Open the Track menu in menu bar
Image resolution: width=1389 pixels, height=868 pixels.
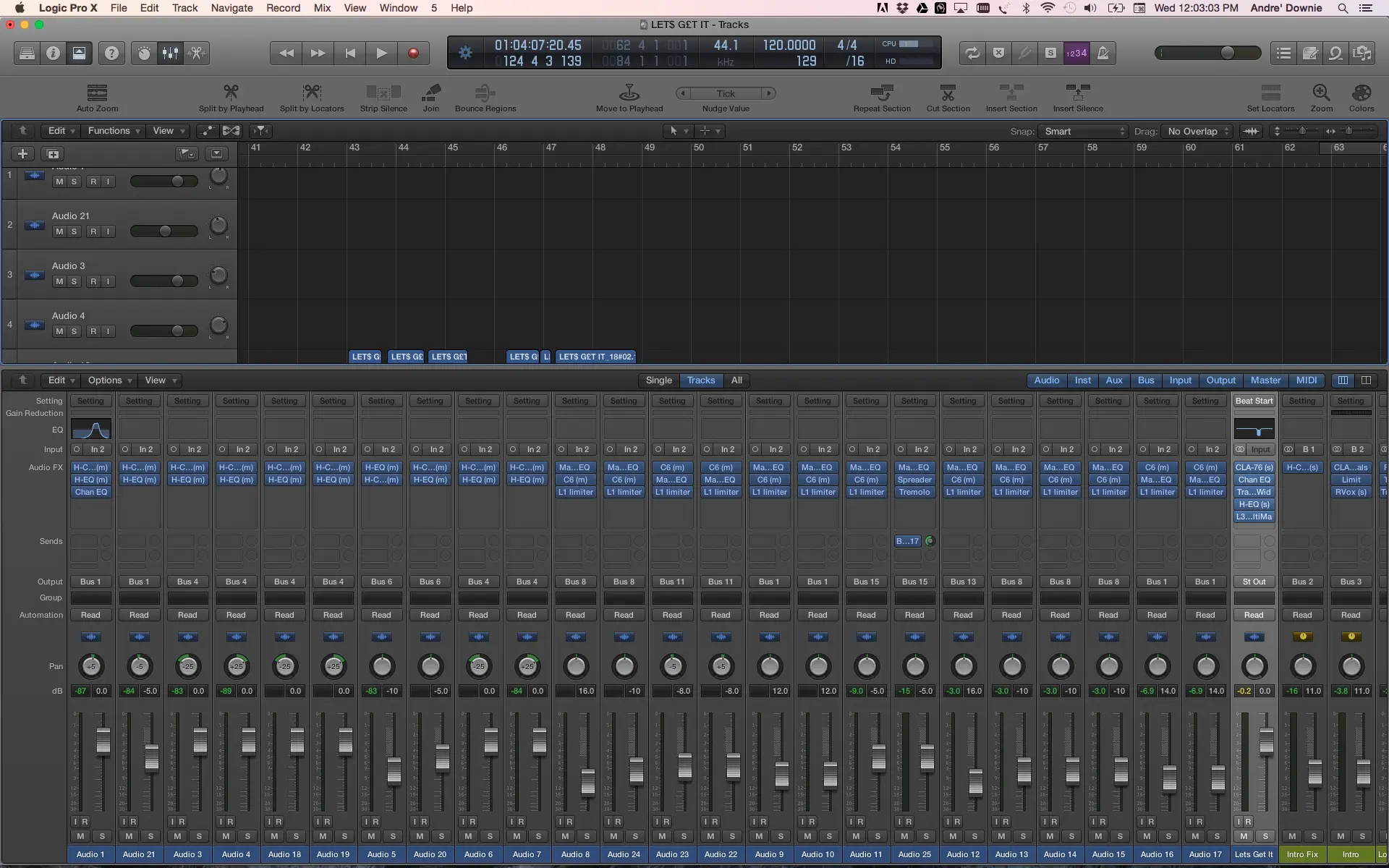point(184,8)
